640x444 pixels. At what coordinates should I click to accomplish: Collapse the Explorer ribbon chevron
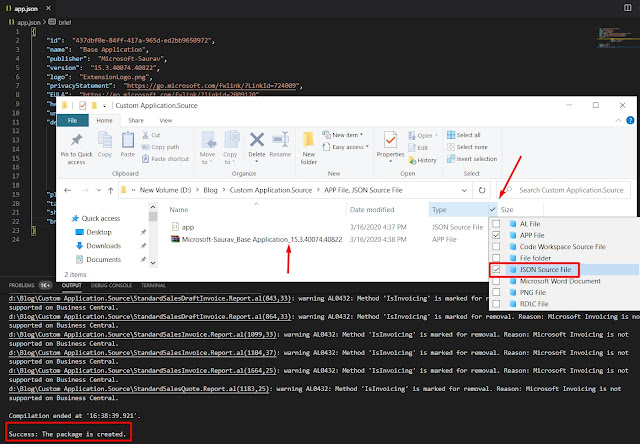618,120
